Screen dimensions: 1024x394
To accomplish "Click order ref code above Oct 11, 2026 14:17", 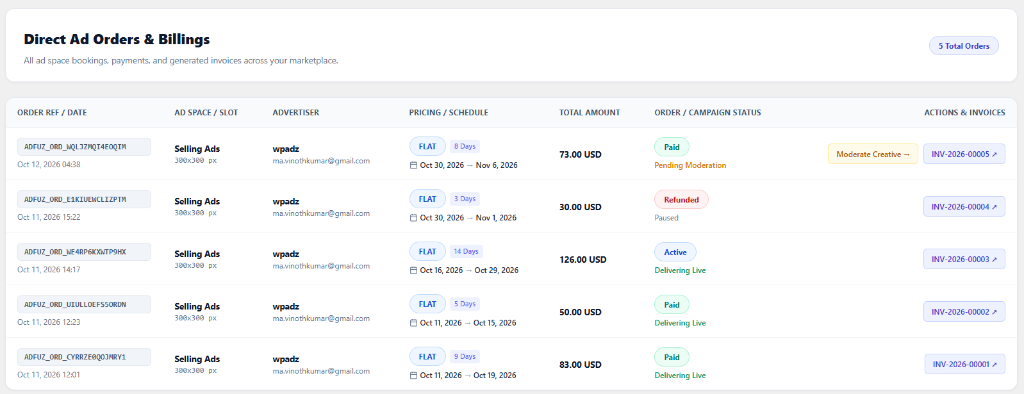I will tap(84, 252).
